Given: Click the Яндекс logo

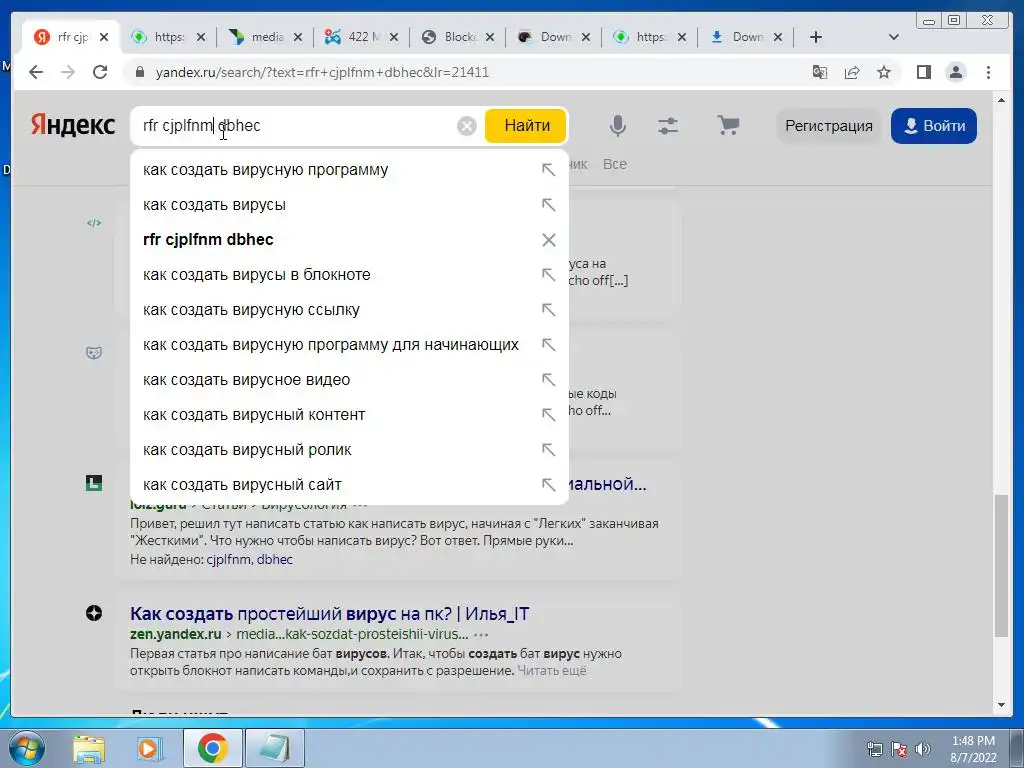Looking at the screenshot, I should click(73, 125).
